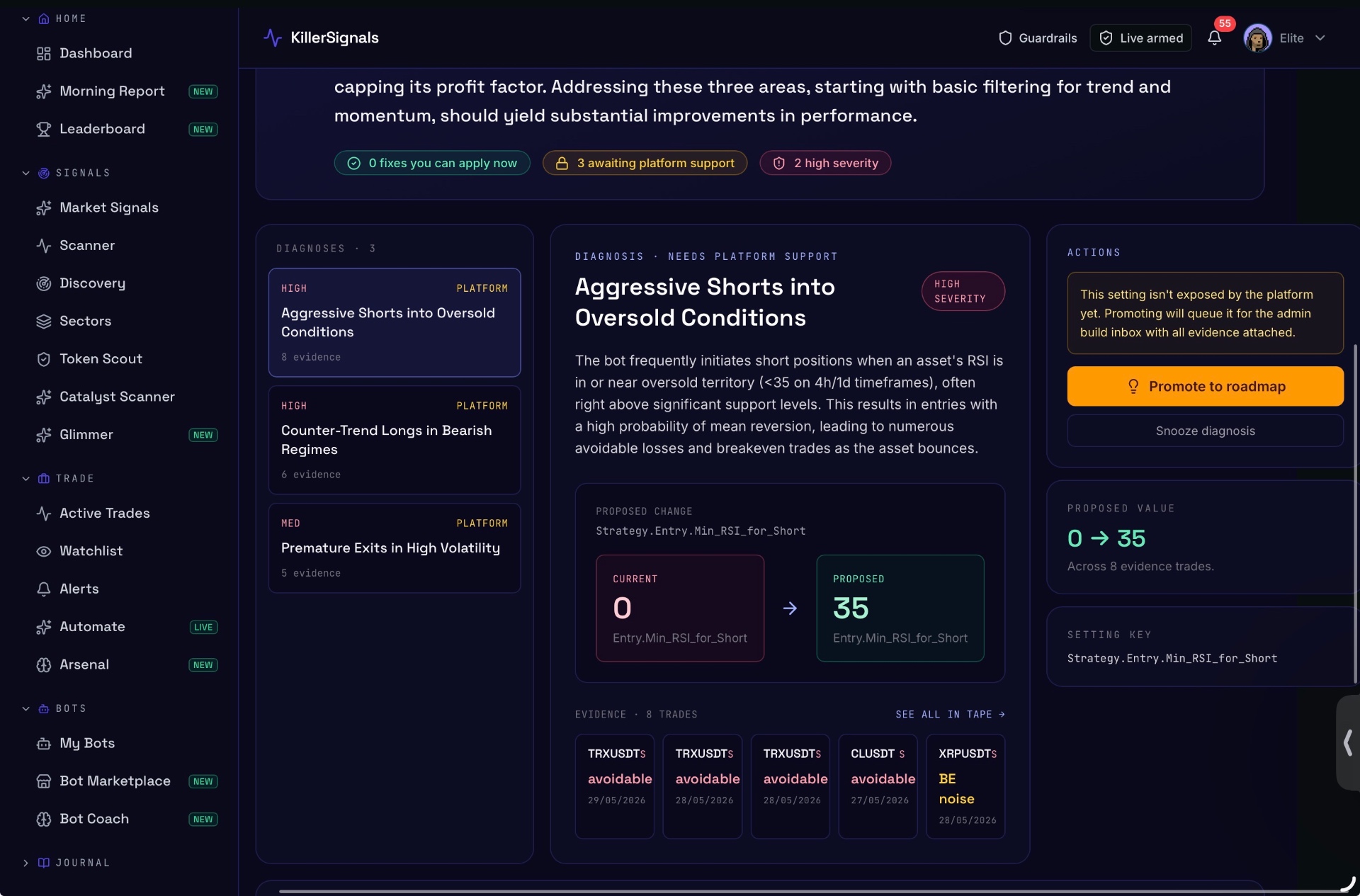The image size is (1360, 896).
Task: Click the Discovery radar icon
Action: point(44,283)
